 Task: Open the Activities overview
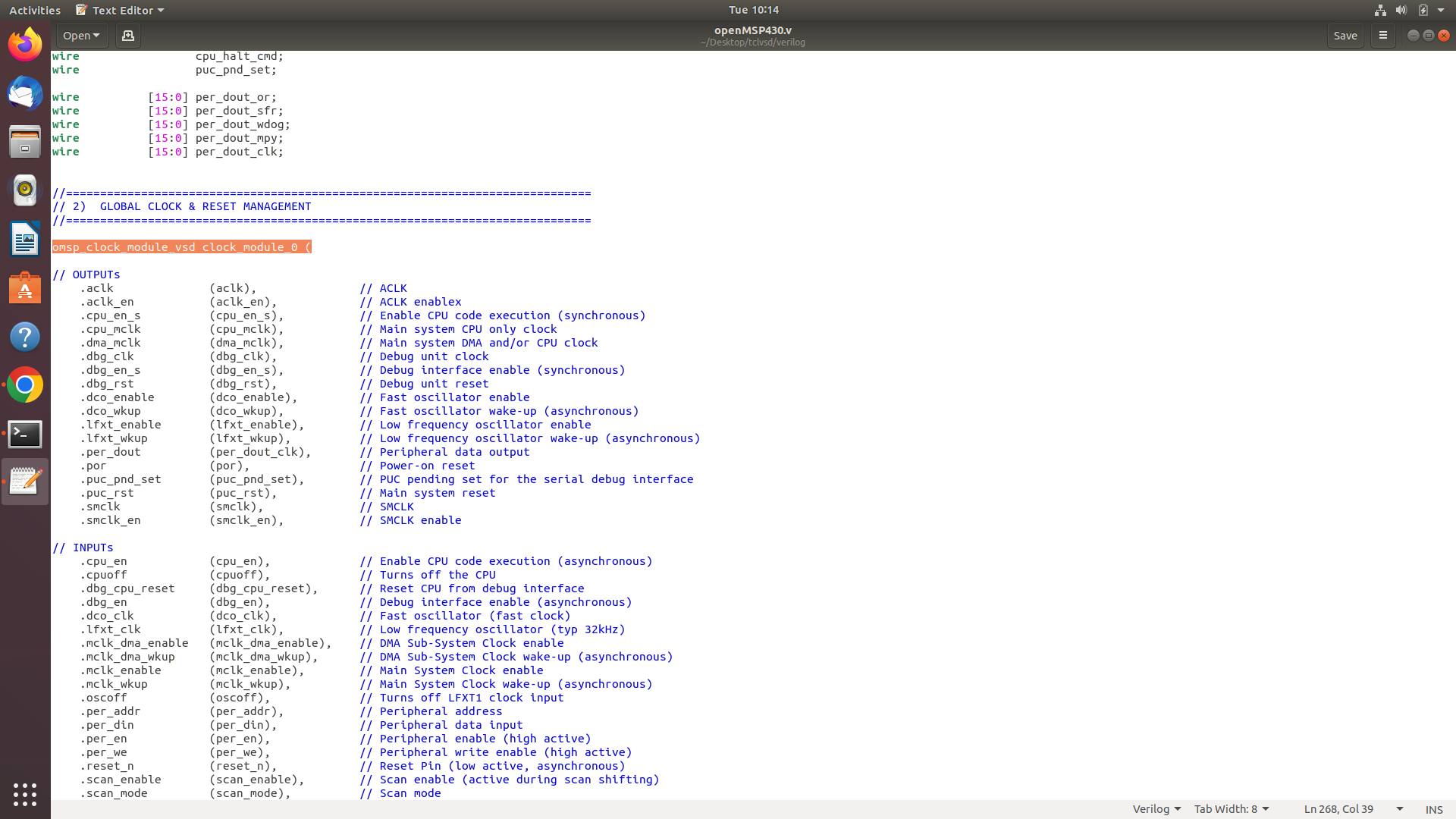[34, 10]
